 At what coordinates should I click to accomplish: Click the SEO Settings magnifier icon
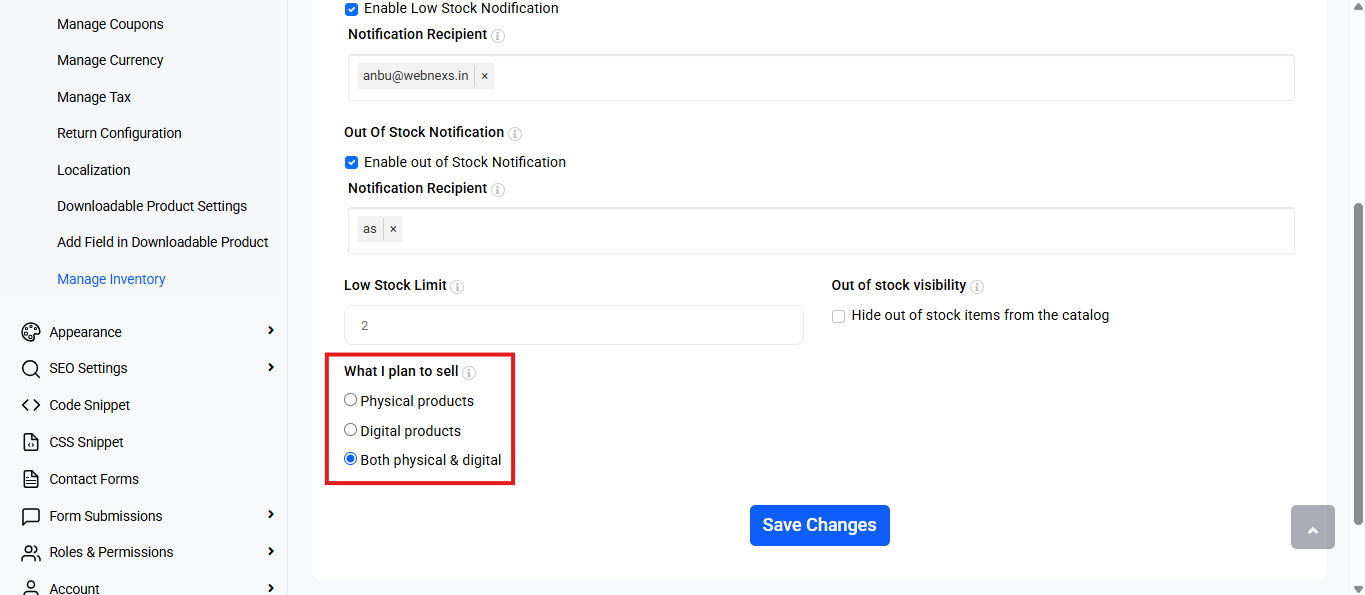[31, 368]
